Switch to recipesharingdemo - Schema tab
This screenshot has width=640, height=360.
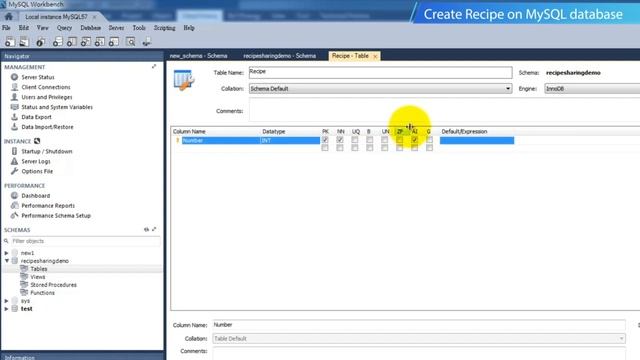280,56
